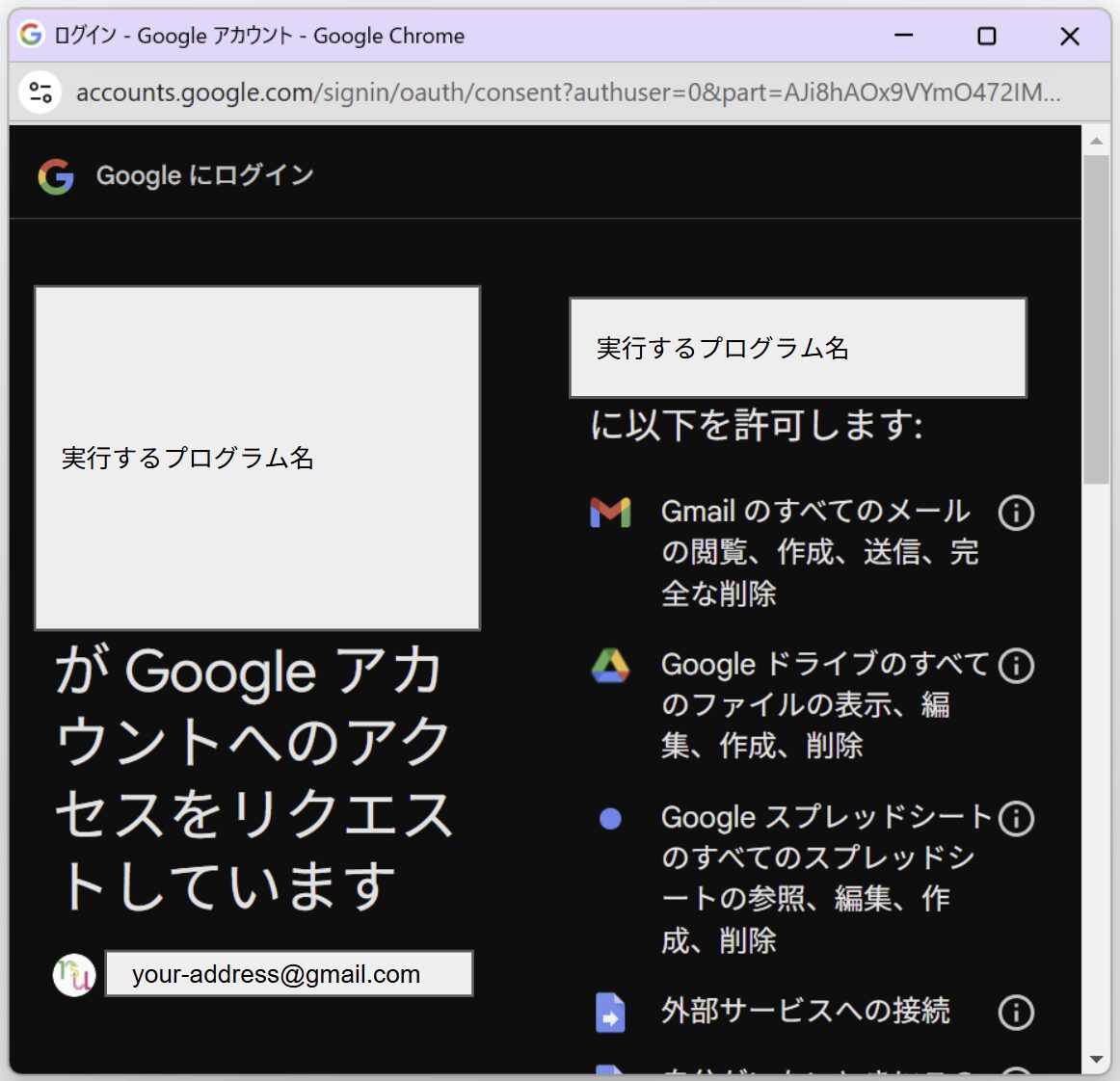Click the blue dot icon beside Google スプレッドシート
Screen dimensions: 1120x1081
coord(610,818)
